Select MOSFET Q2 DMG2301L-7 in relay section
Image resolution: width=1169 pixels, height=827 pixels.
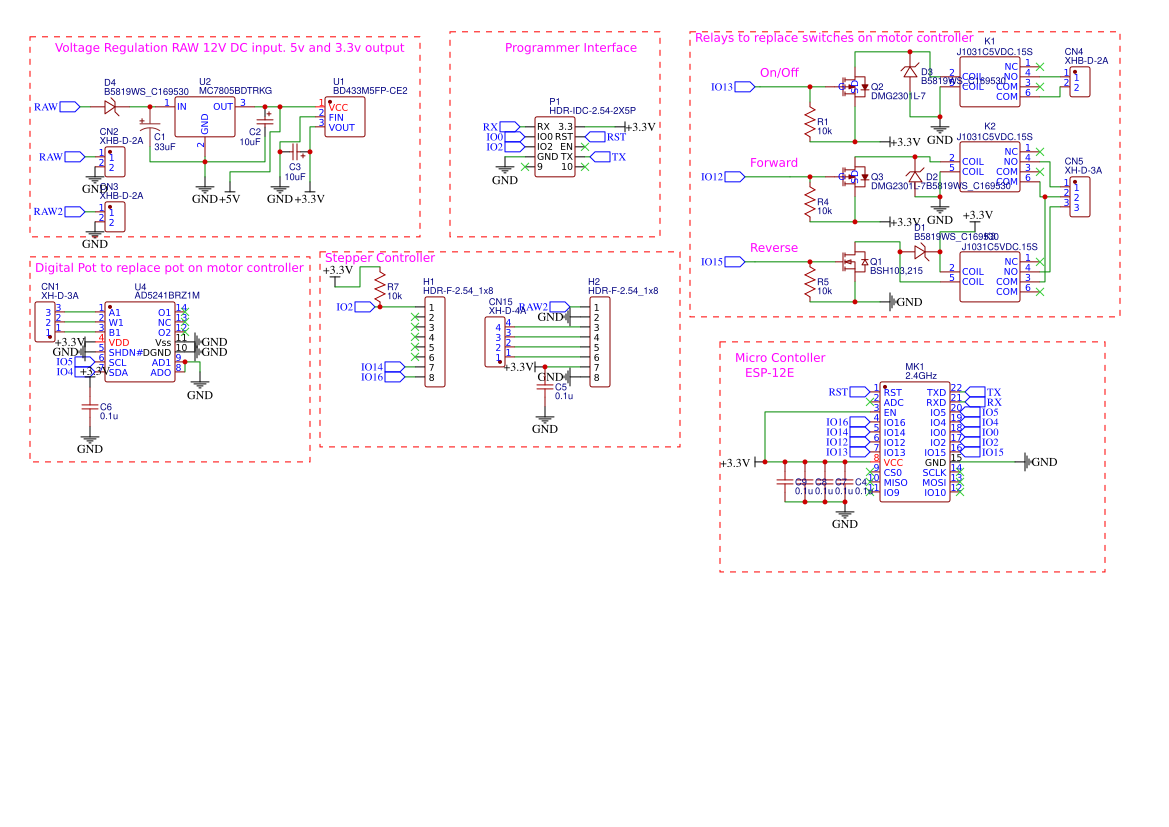click(x=856, y=87)
